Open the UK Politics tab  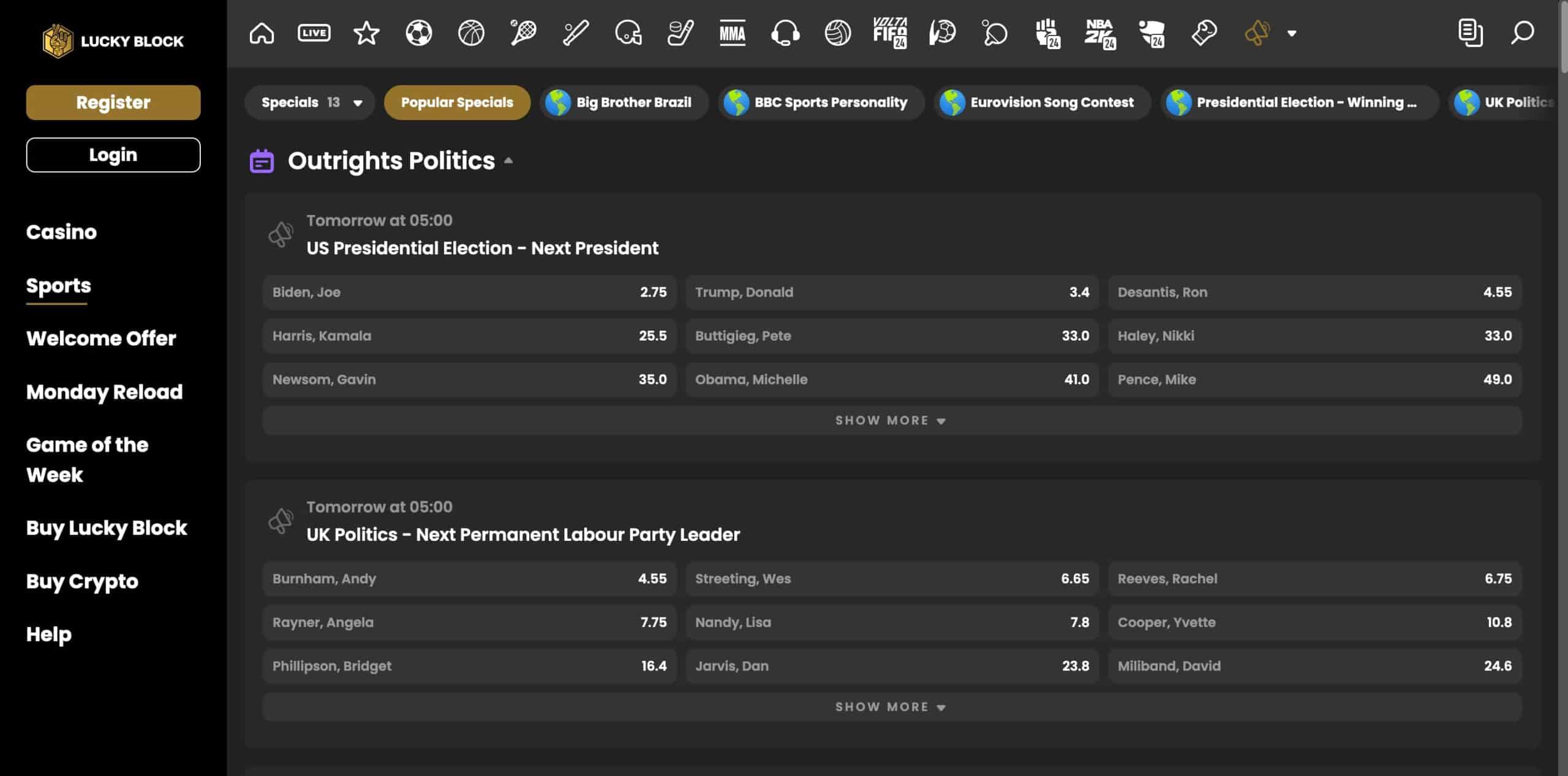tap(1504, 102)
